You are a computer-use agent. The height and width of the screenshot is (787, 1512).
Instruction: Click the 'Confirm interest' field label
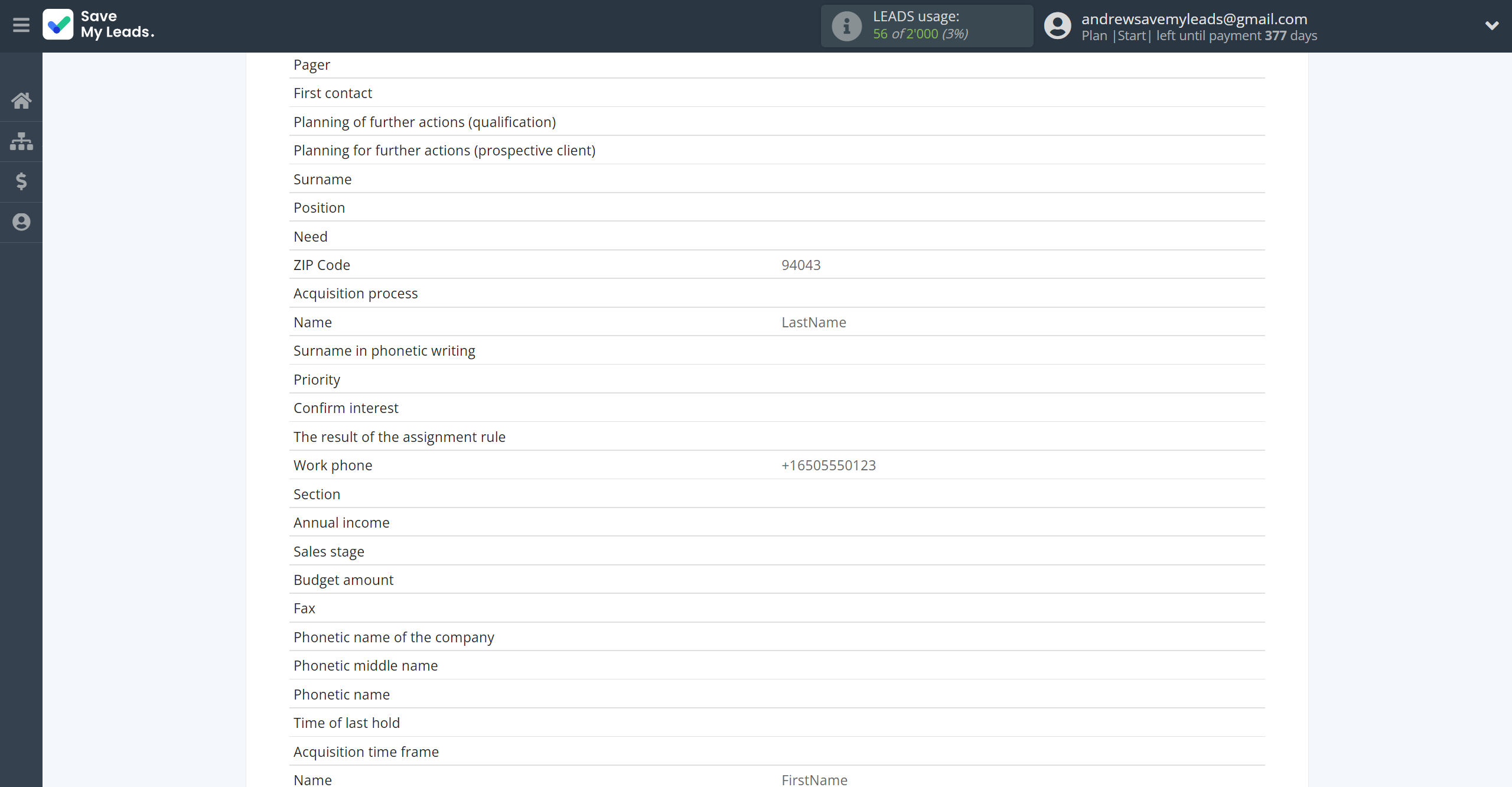click(x=346, y=408)
